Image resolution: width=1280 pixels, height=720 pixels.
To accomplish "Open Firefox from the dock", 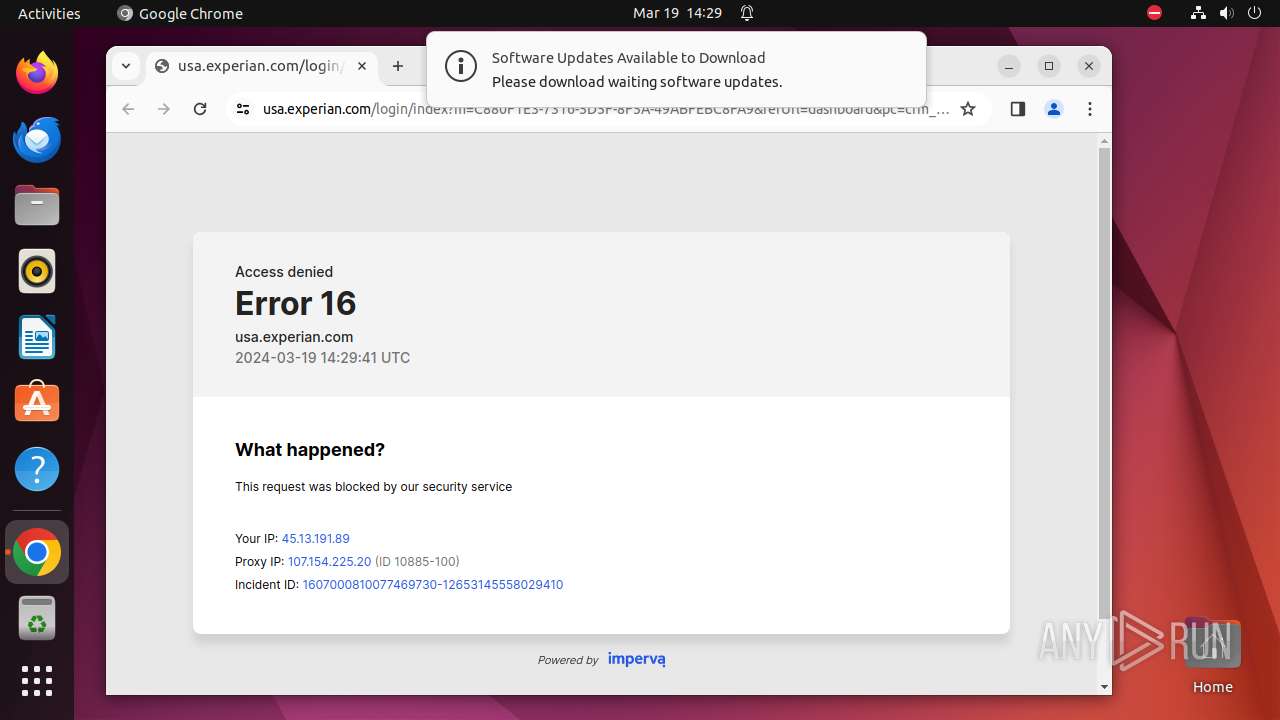I will pyautogui.click(x=37, y=73).
